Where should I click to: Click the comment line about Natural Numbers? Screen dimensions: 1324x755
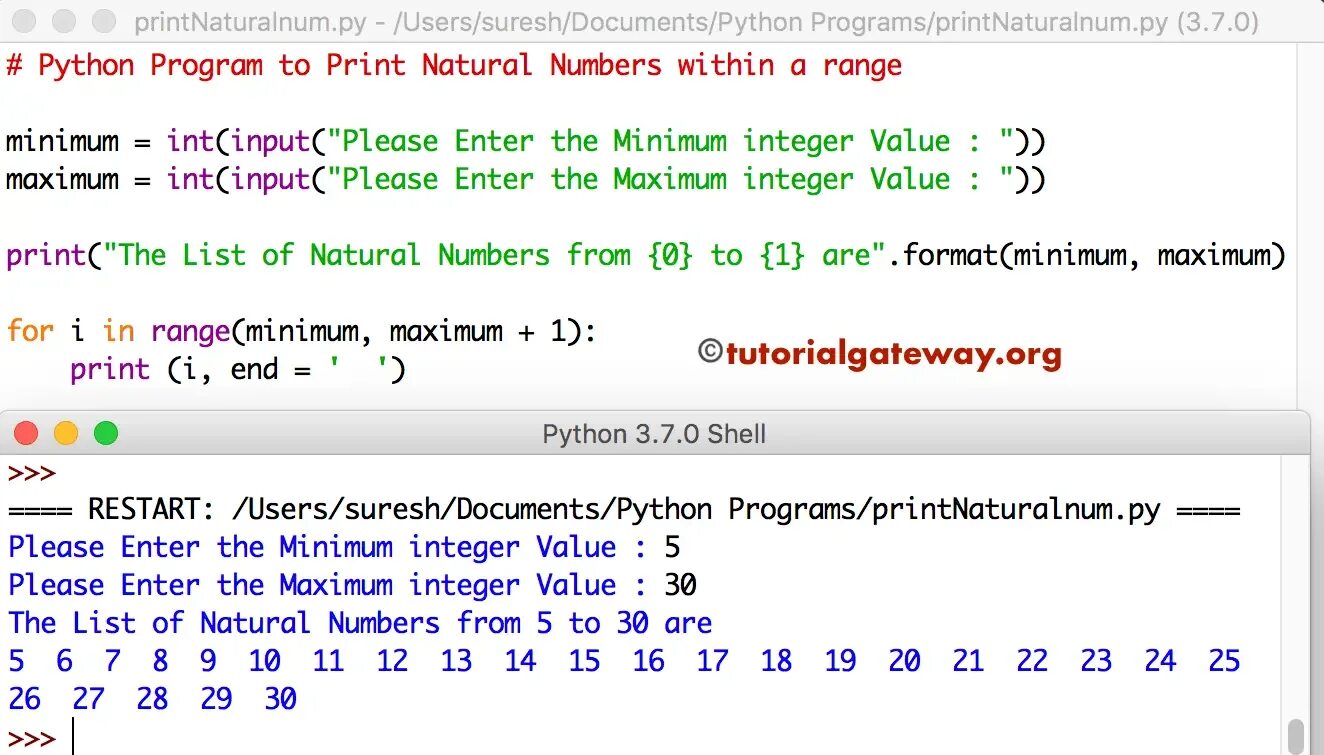tap(454, 66)
